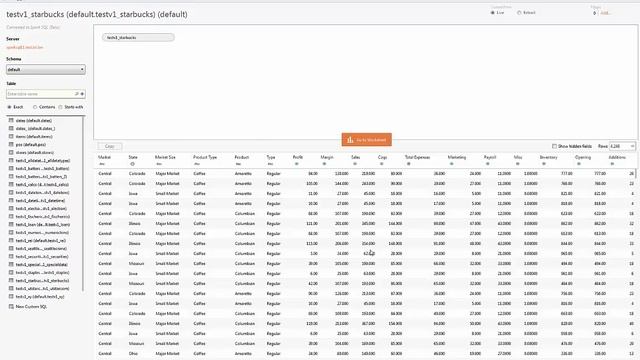The image size is (640, 360).
Task: Click the Payroll column header
Action: click(489, 157)
